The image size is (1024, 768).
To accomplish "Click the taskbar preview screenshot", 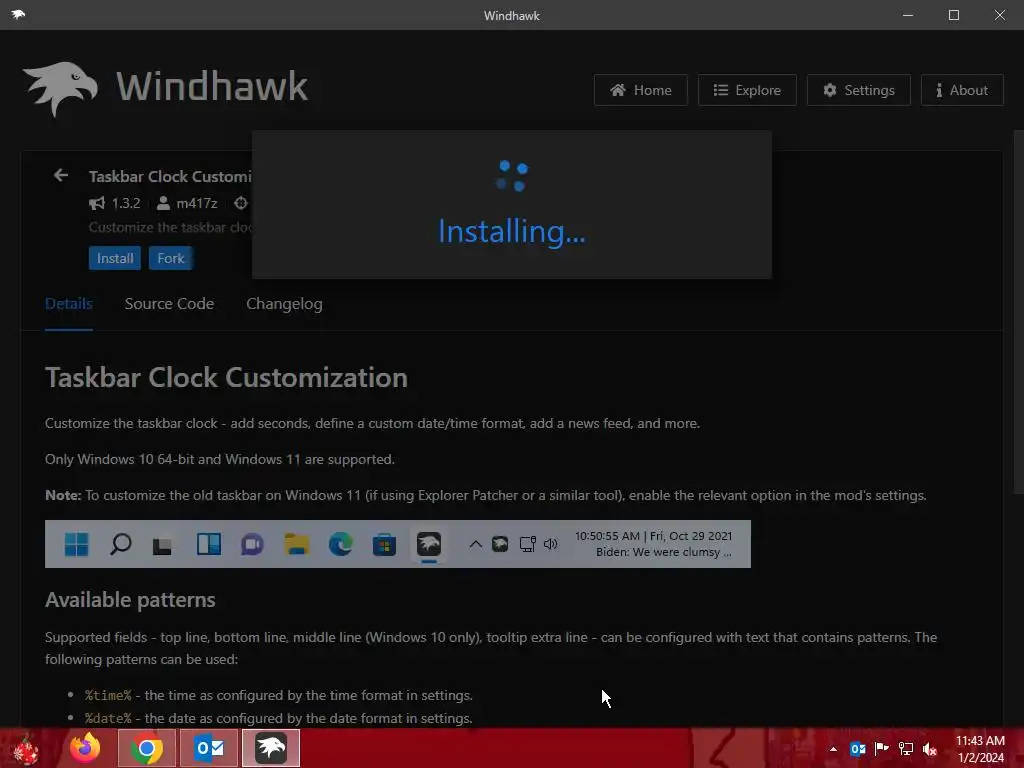I will click(398, 544).
